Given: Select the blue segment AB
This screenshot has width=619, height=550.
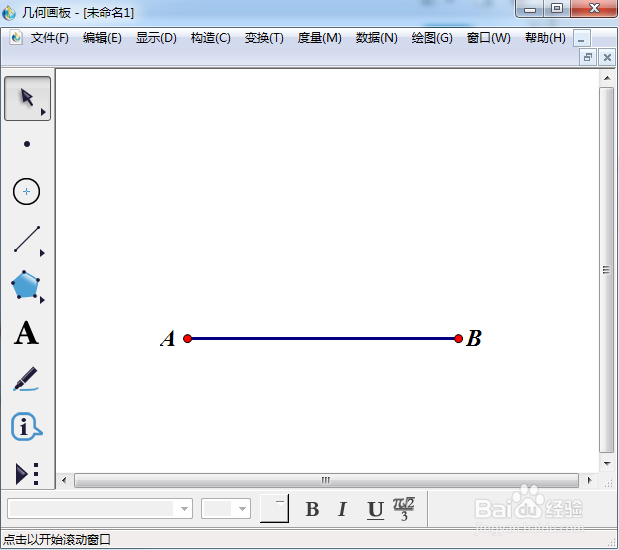Looking at the screenshot, I should pyautogui.click(x=323, y=338).
